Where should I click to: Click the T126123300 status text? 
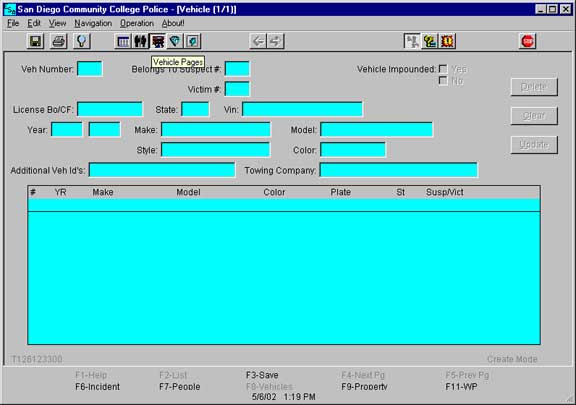click(x=37, y=359)
